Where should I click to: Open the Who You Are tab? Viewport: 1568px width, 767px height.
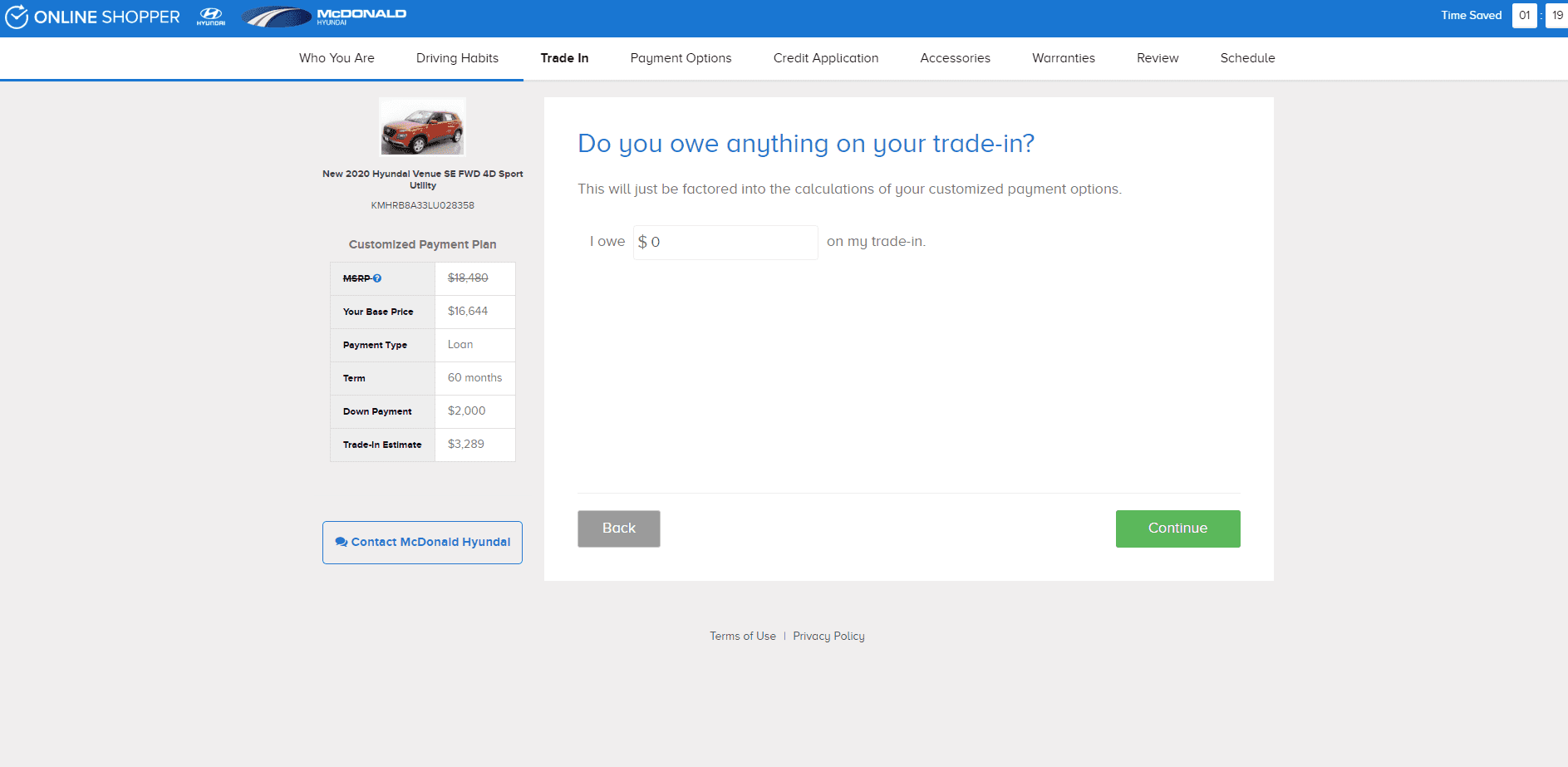coord(337,58)
